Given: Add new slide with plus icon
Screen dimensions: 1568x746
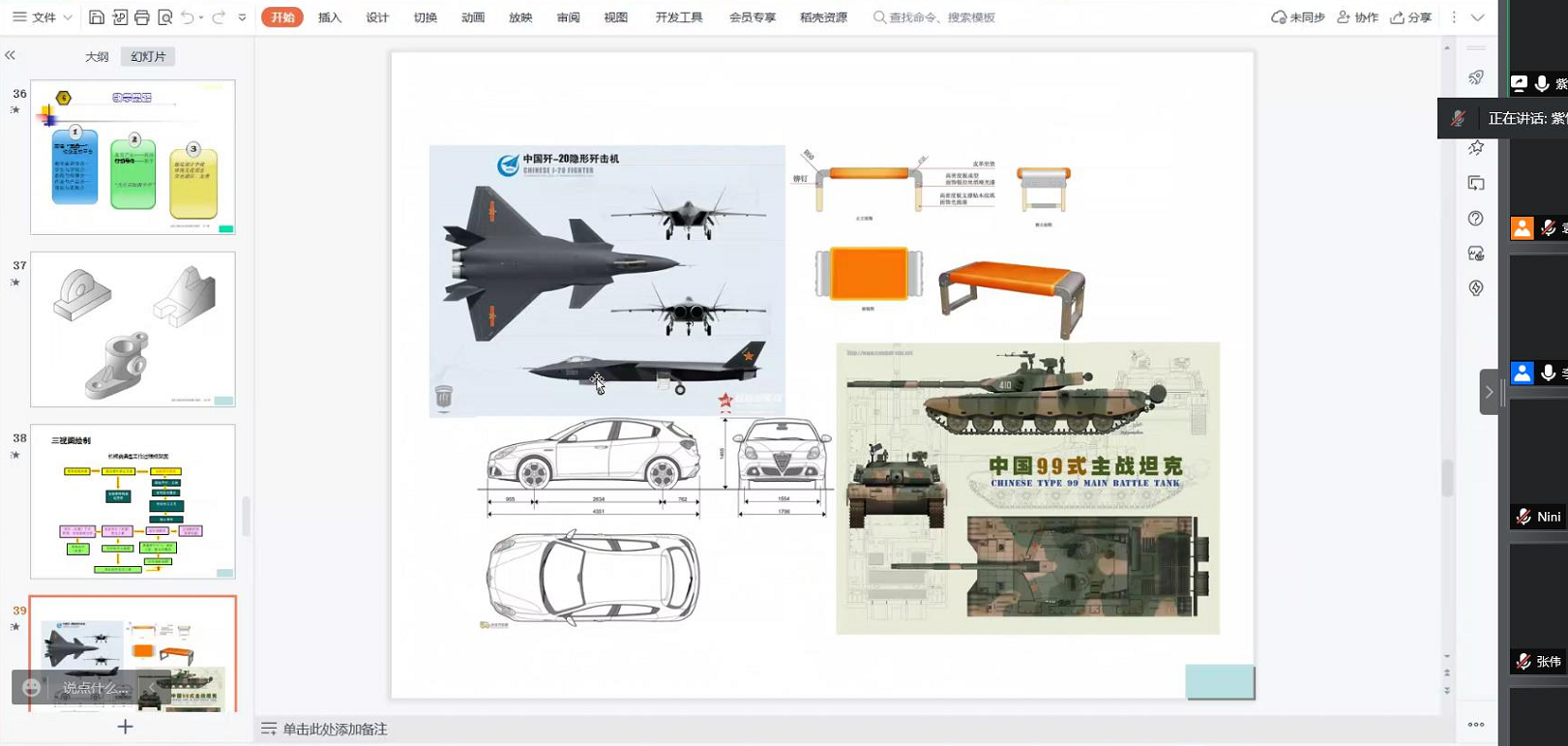Looking at the screenshot, I should coord(125,727).
